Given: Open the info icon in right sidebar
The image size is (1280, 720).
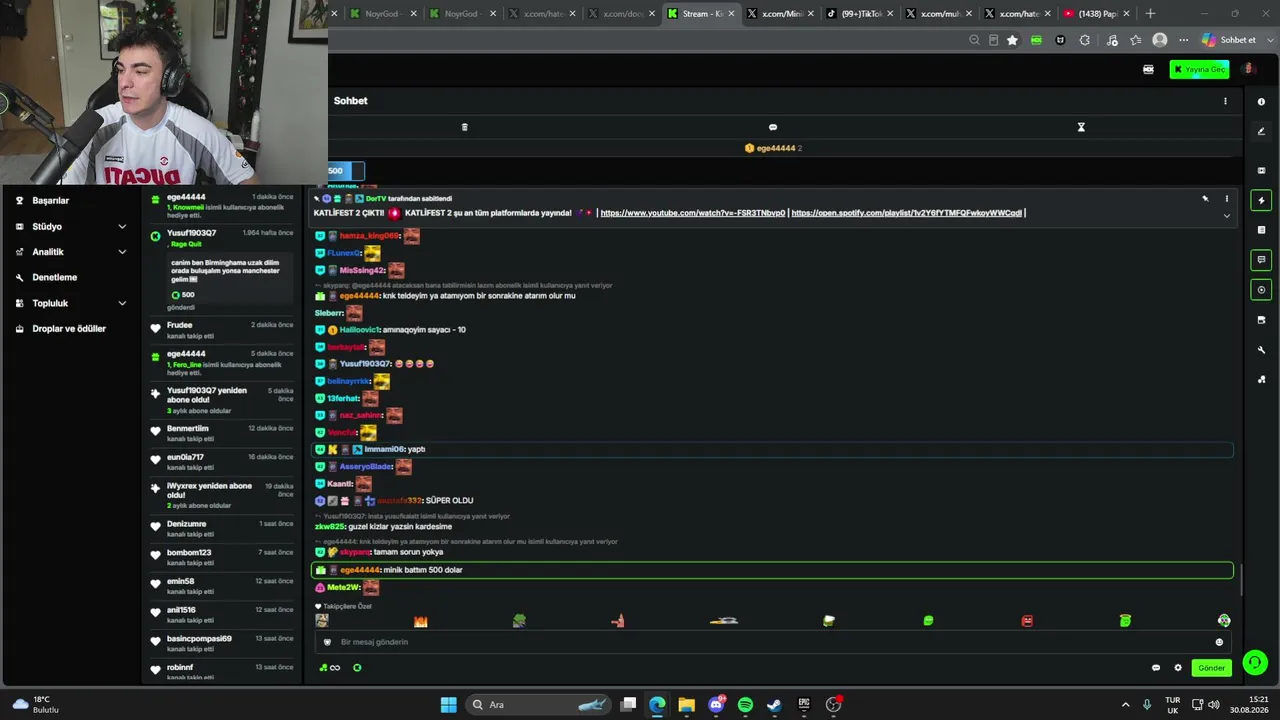Looking at the screenshot, I should [1261, 101].
